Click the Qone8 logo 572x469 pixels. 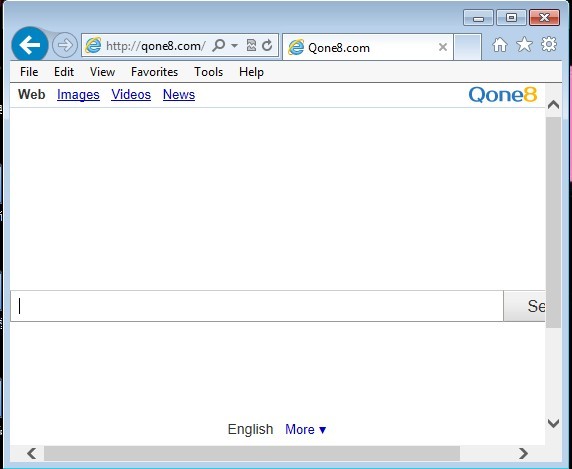pyautogui.click(x=503, y=95)
